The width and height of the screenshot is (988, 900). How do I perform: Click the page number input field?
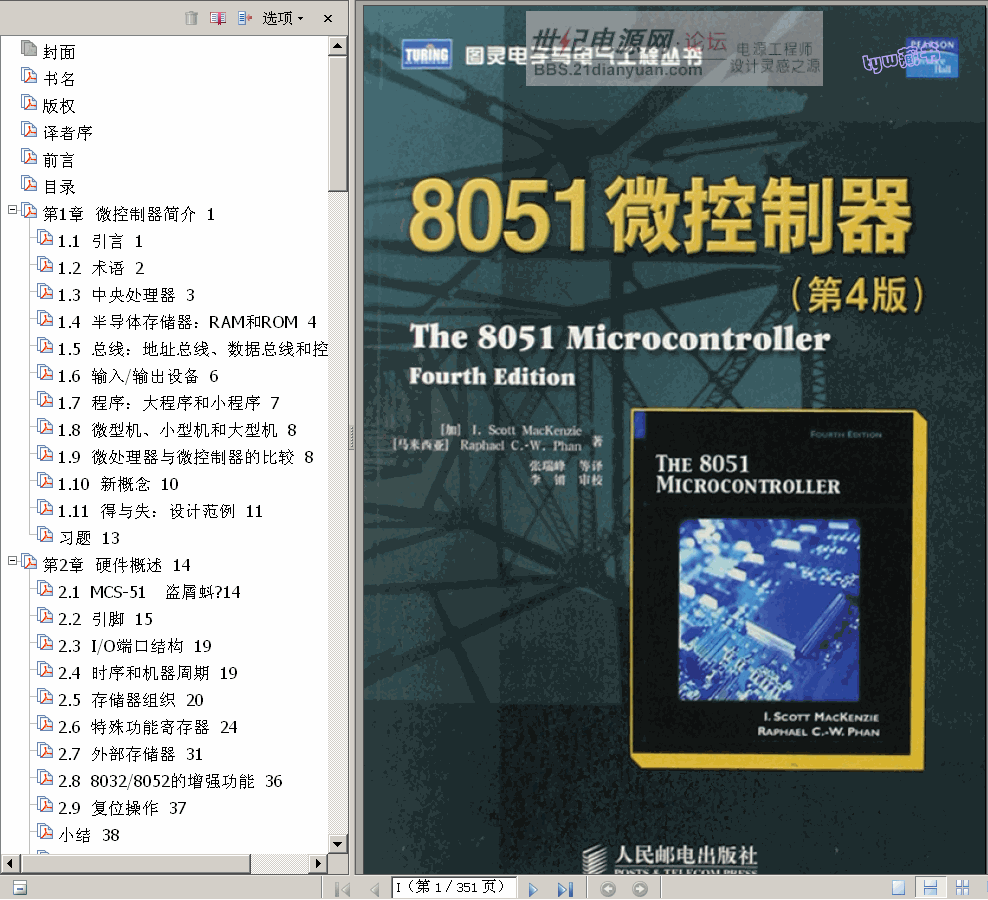[x=454, y=887]
